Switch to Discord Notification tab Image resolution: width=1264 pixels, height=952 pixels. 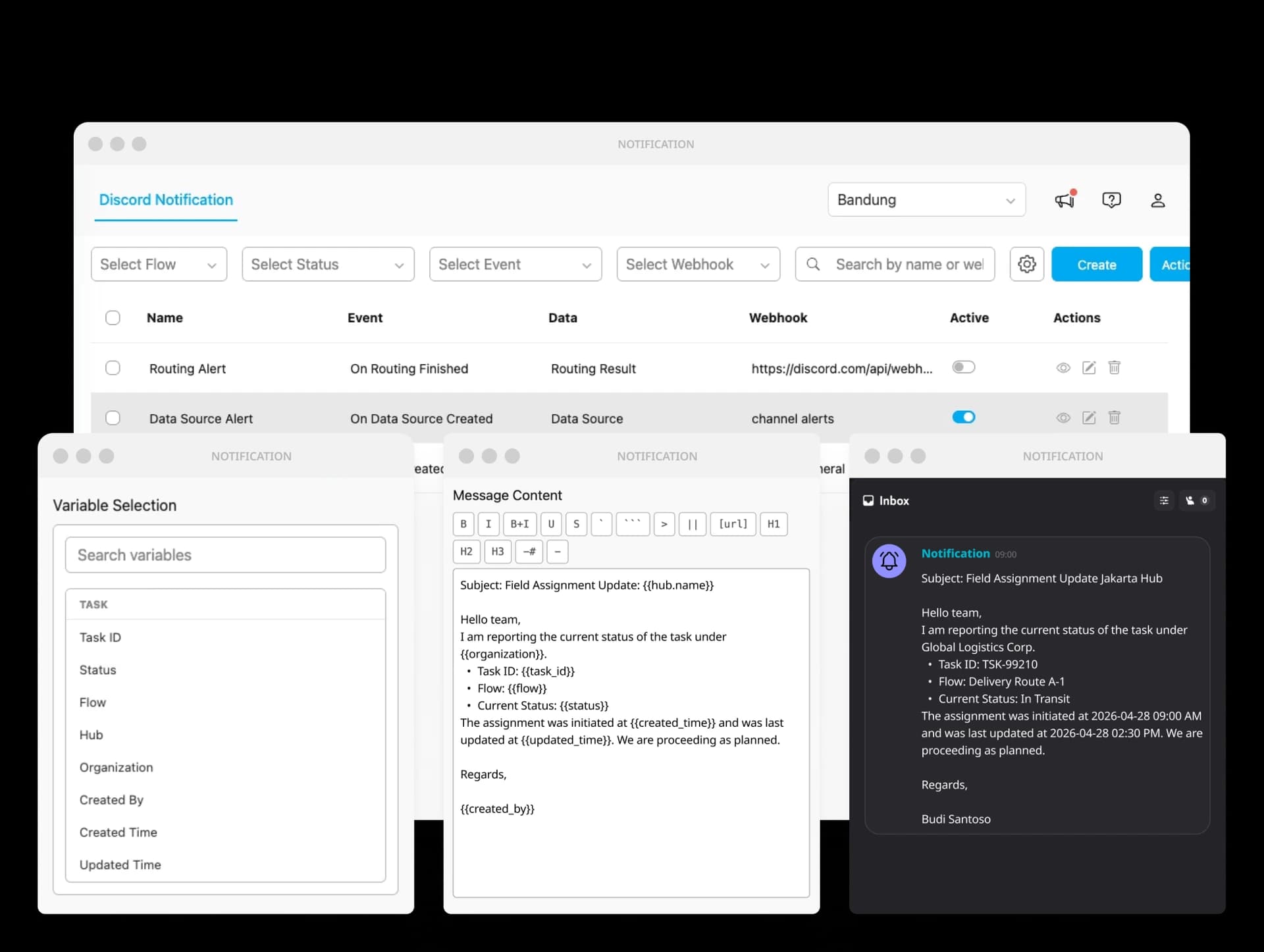click(x=166, y=199)
